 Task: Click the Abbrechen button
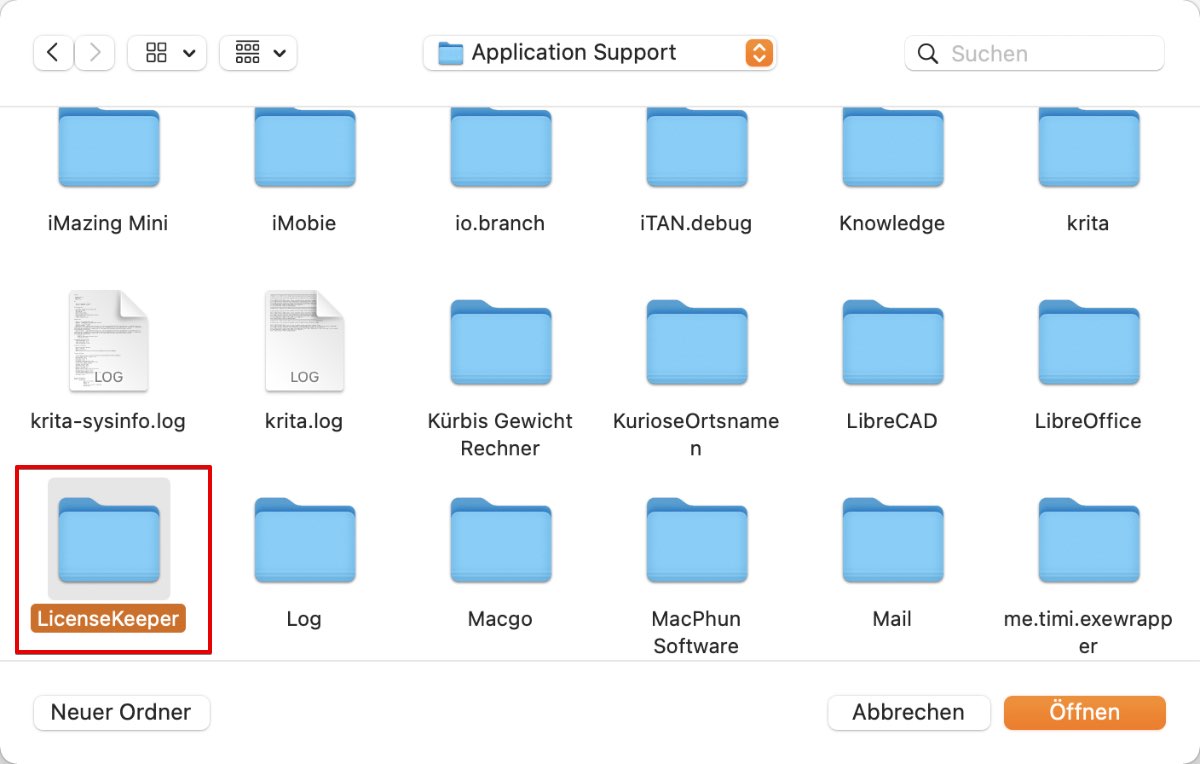pos(908,712)
